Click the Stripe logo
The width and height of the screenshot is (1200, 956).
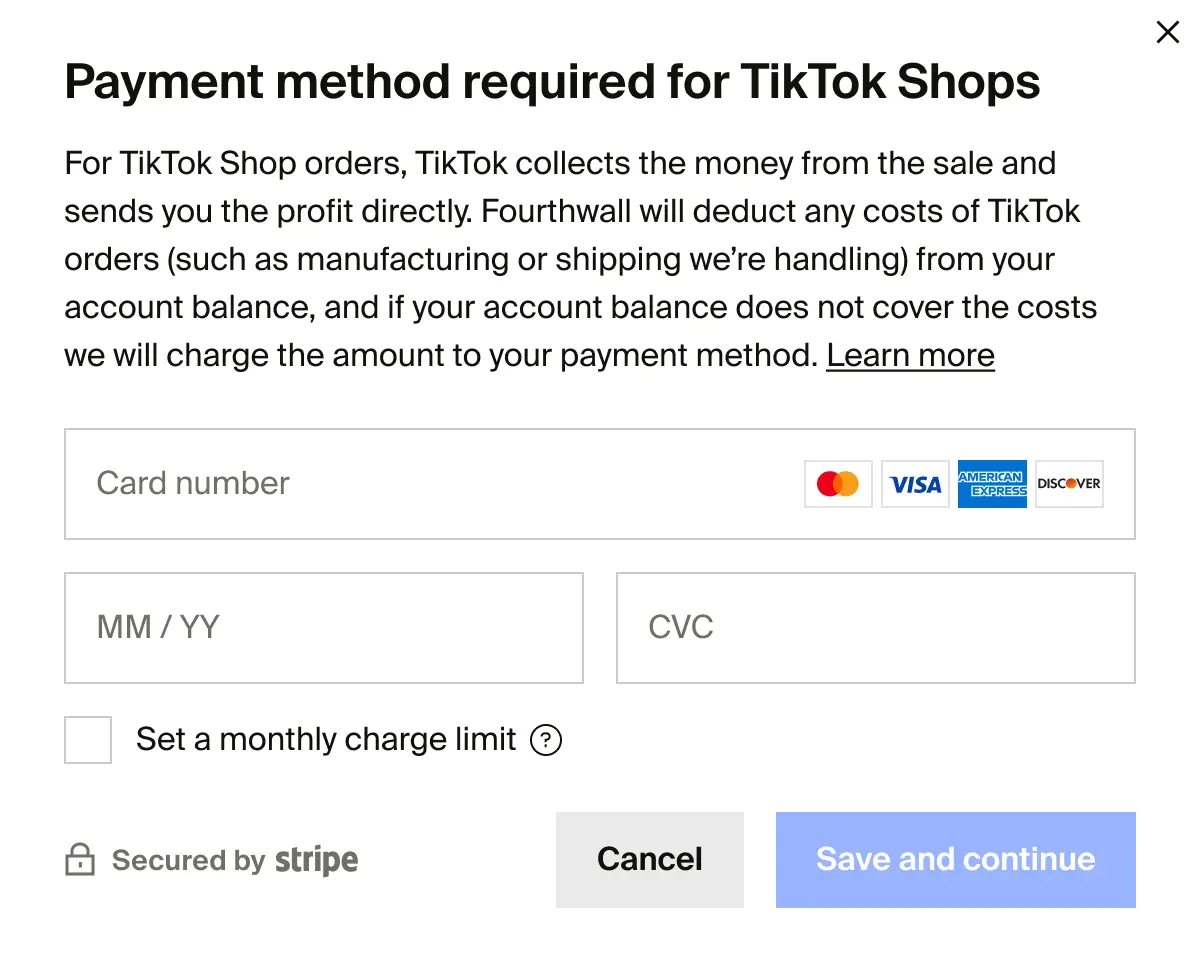[316, 860]
